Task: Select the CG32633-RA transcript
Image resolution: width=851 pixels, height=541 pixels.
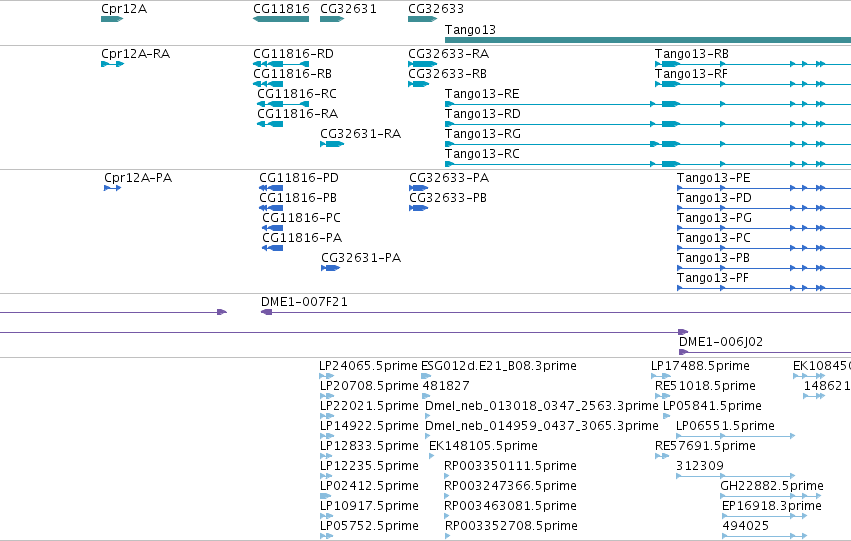Action: (x=422, y=64)
